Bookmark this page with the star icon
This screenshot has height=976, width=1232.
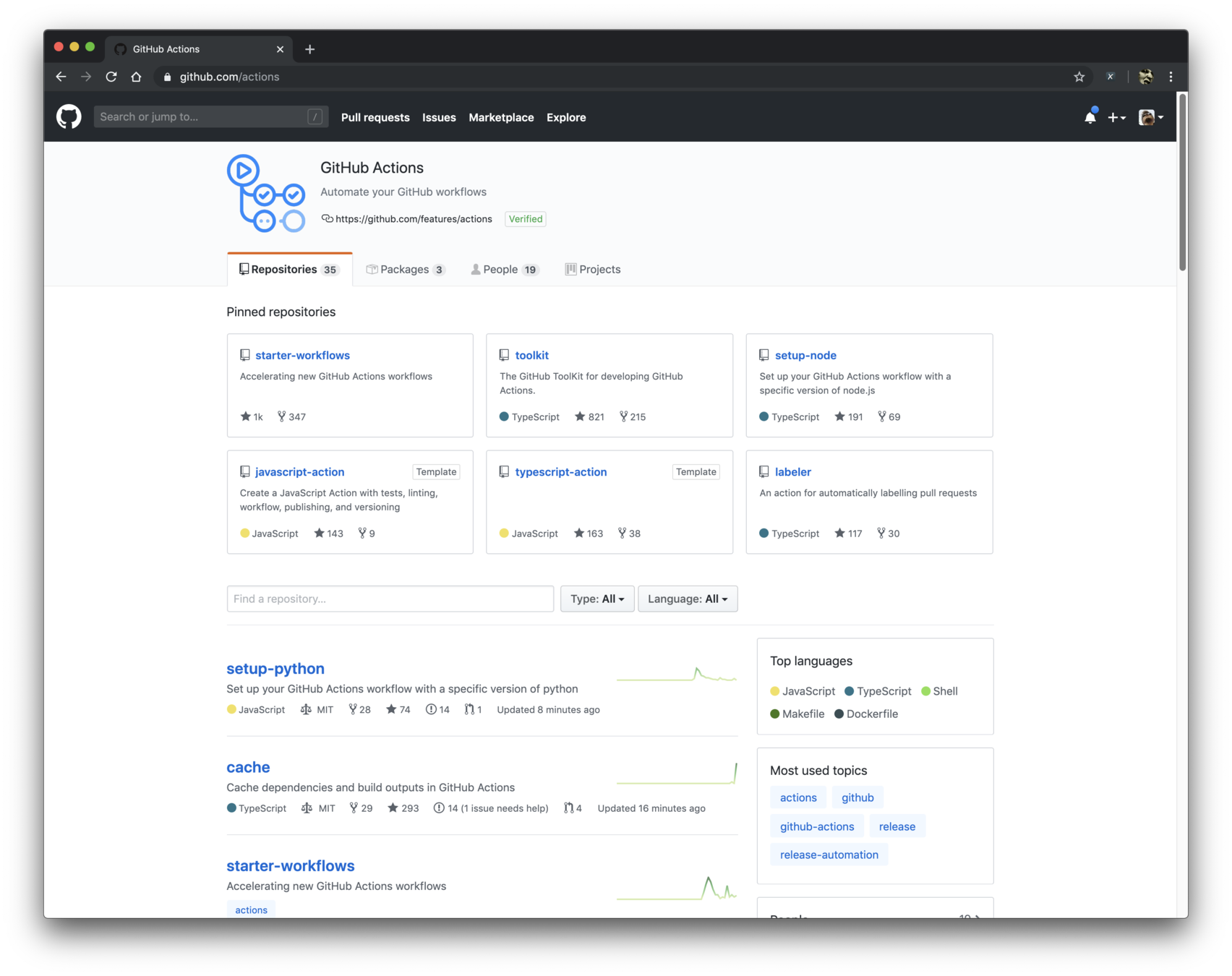pyautogui.click(x=1079, y=77)
